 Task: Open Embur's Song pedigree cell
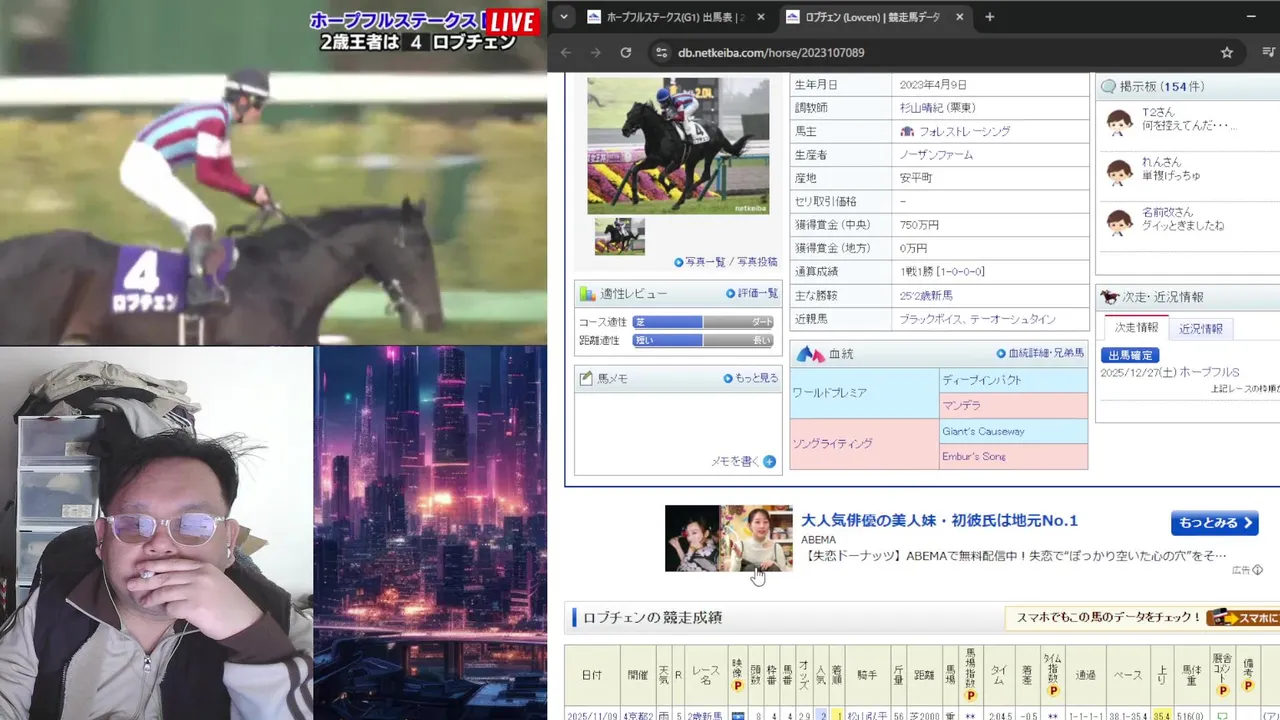point(1013,456)
